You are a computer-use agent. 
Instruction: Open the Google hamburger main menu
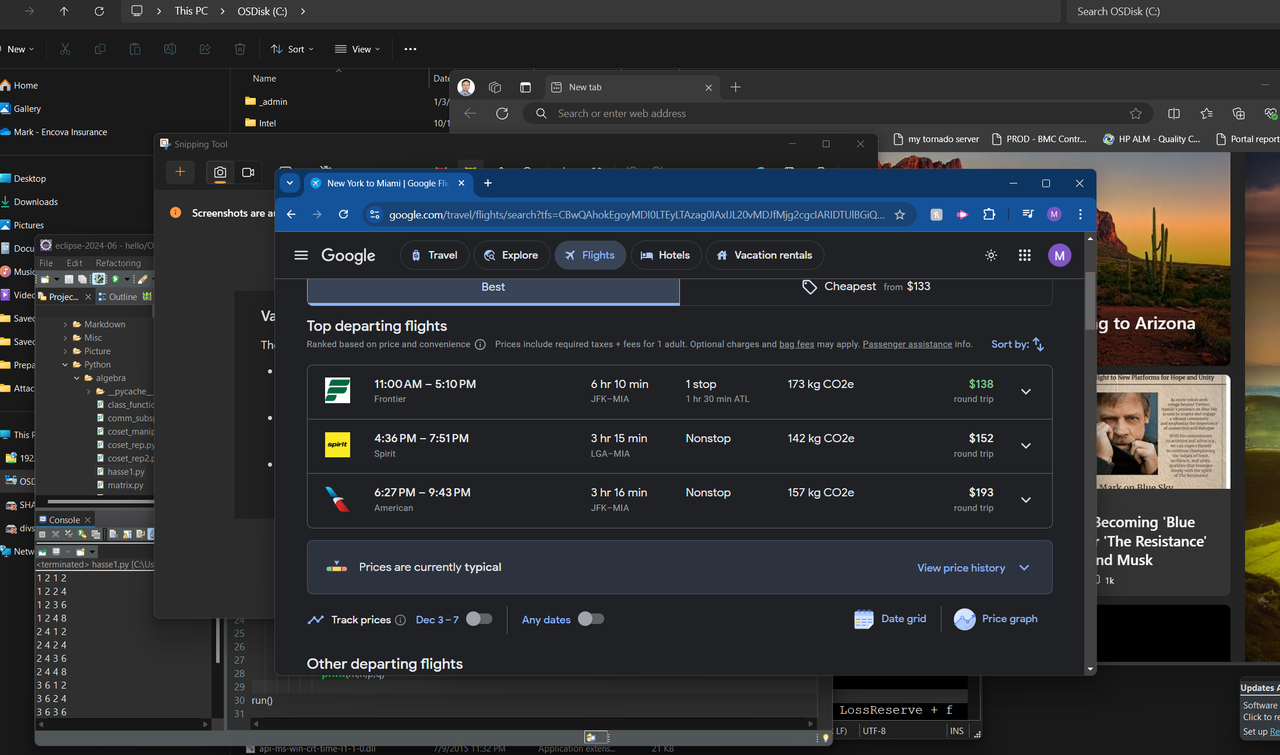pos(301,255)
